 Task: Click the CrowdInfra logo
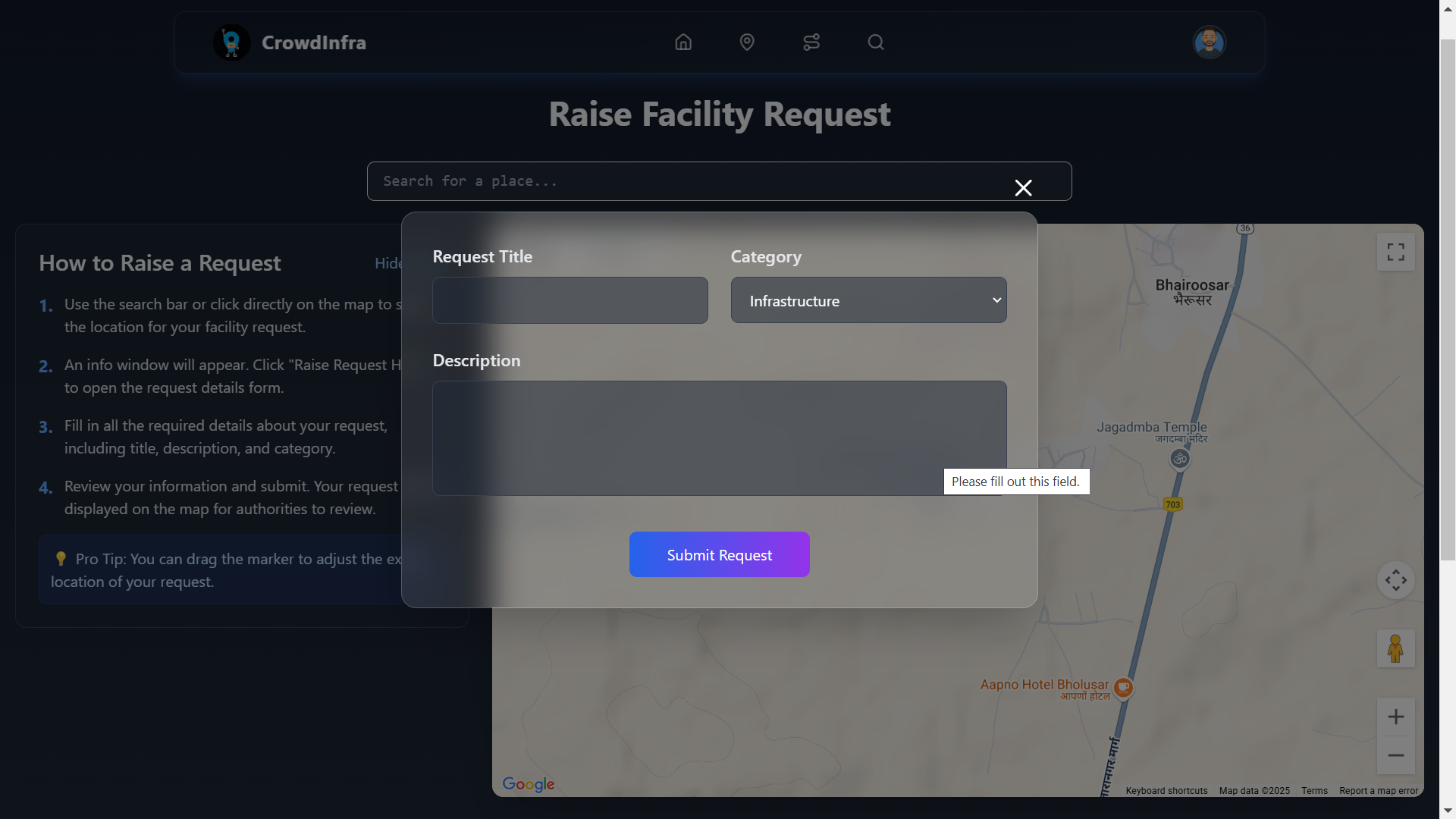[232, 42]
